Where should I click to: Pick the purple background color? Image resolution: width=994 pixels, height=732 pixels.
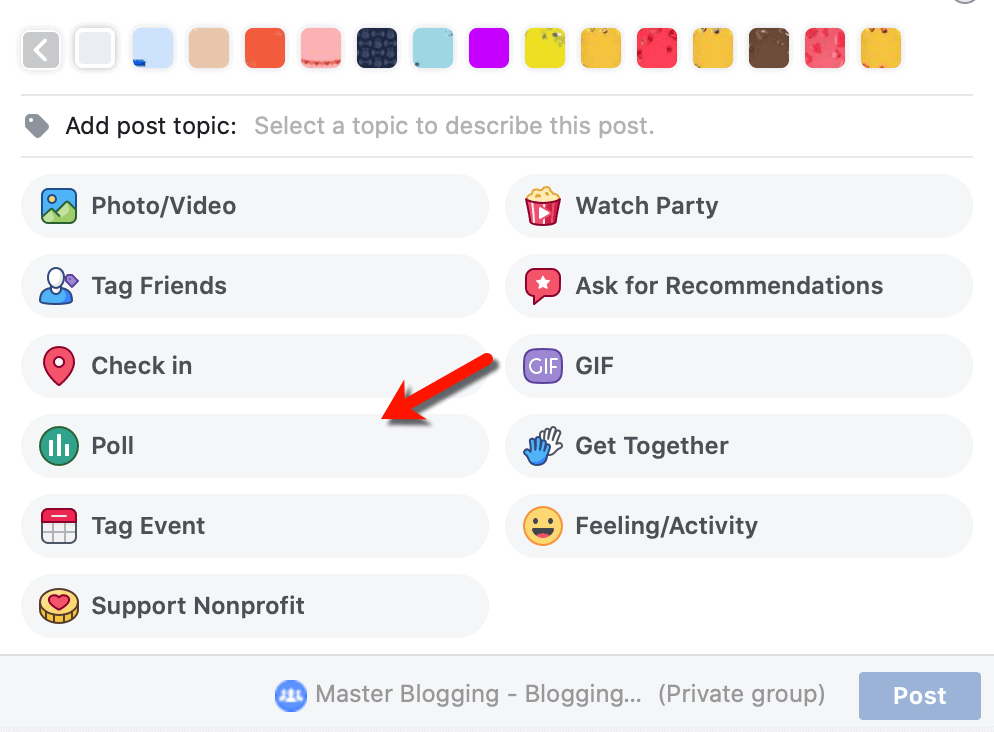pos(488,47)
